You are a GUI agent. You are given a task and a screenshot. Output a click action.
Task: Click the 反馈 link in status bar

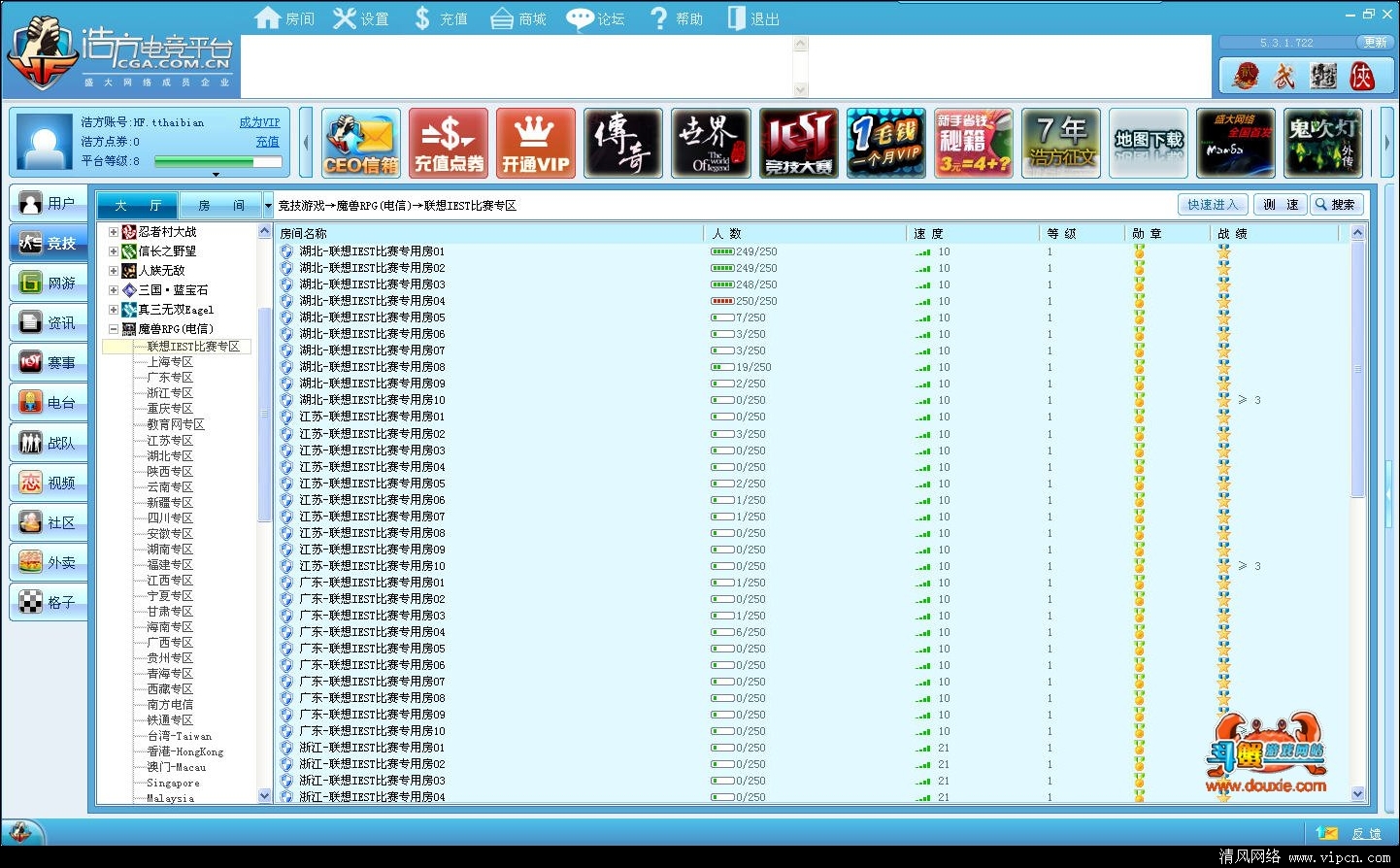(x=1366, y=834)
